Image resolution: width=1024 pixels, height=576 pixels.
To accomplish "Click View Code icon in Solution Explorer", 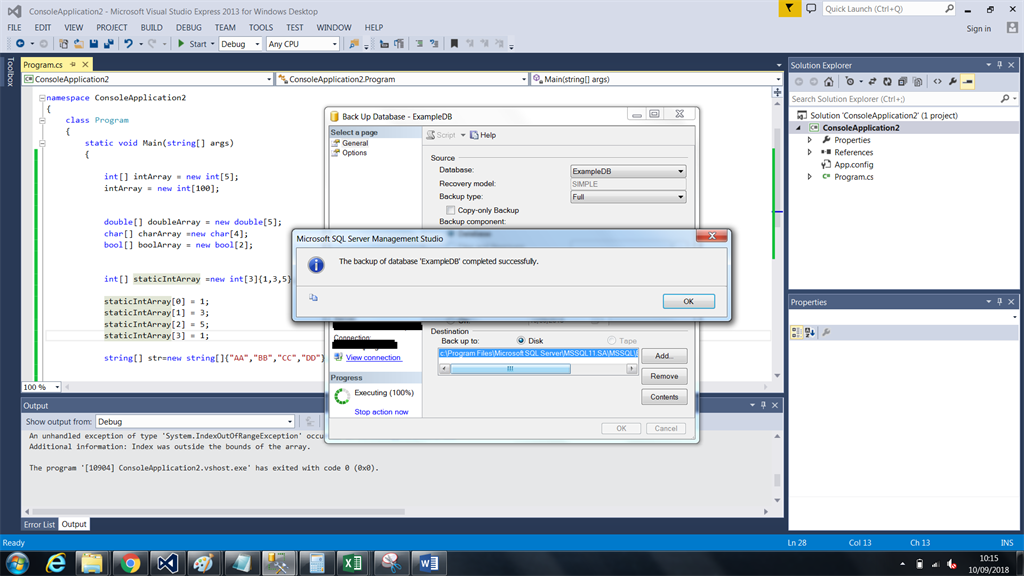I will [937, 82].
